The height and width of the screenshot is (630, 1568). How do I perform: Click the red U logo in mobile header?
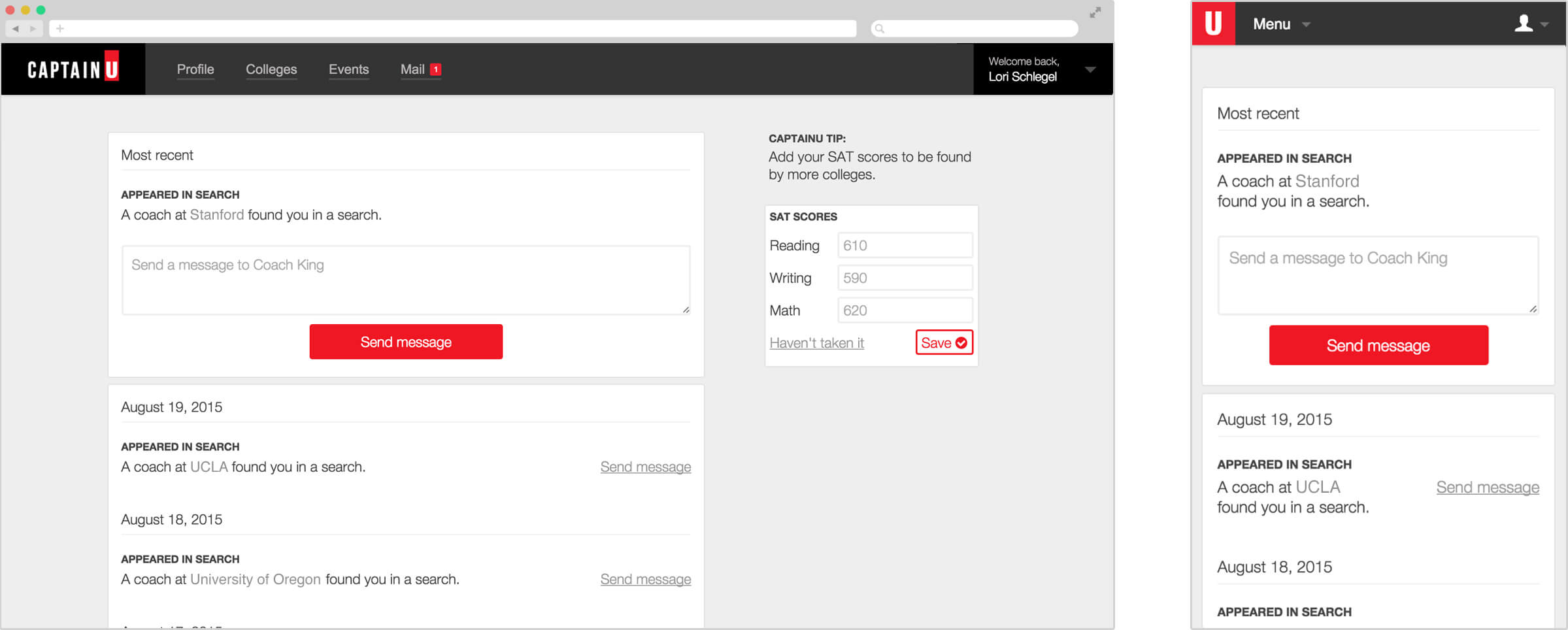click(x=1213, y=24)
